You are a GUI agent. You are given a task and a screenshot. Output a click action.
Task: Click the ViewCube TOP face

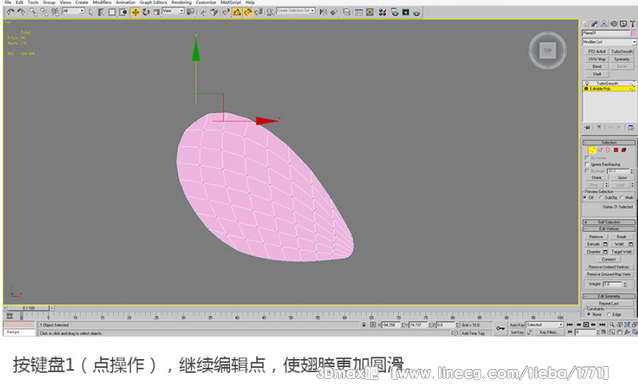[x=548, y=50]
